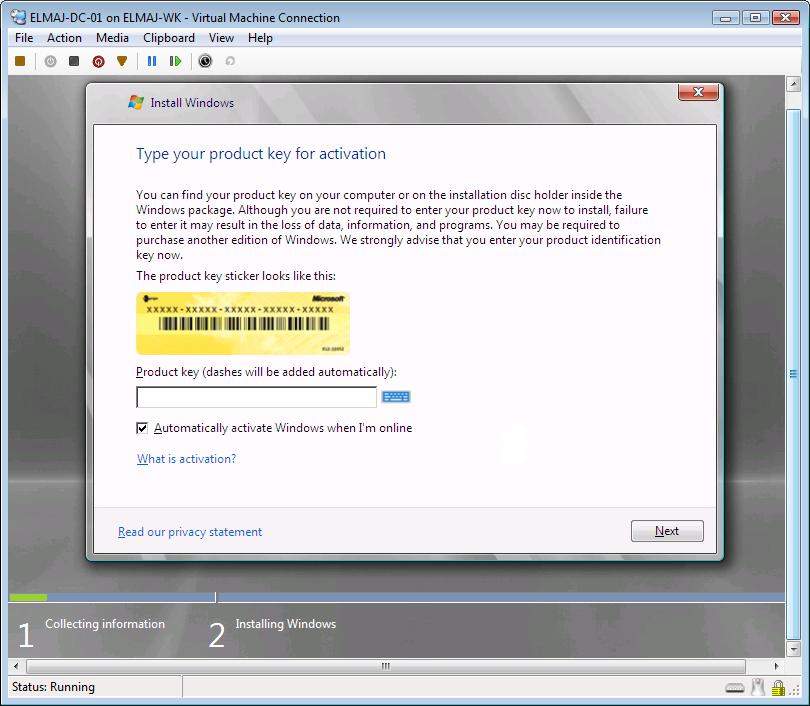Open the Read our privacy statement link

(x=190, y=532)
